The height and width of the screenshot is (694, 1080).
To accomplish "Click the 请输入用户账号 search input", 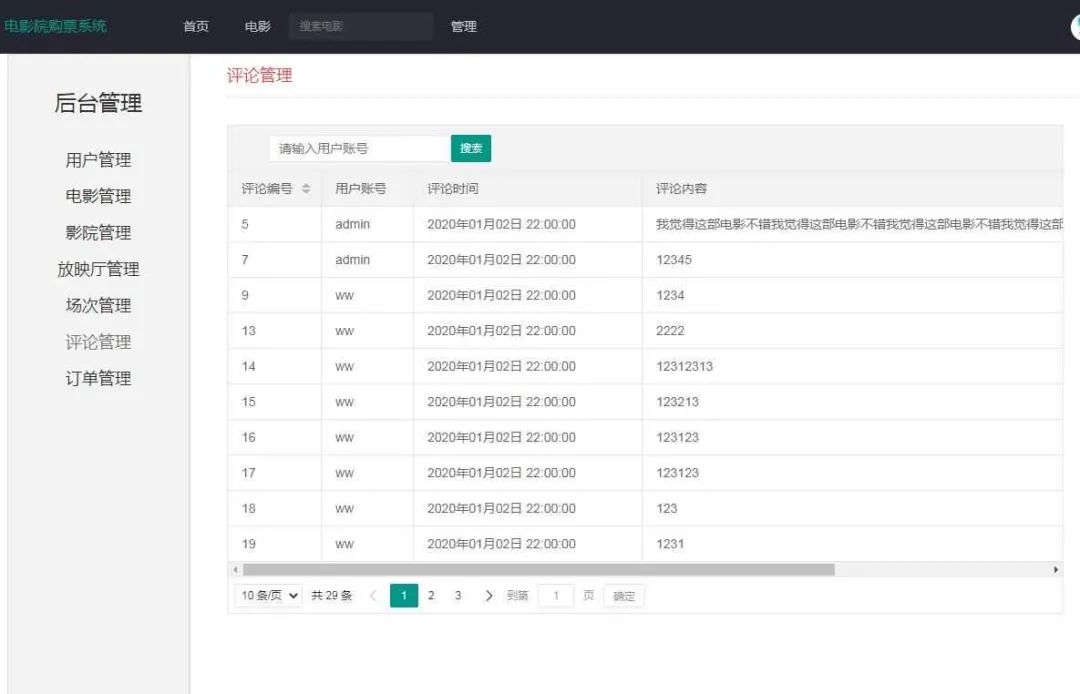I will [355, 147].
